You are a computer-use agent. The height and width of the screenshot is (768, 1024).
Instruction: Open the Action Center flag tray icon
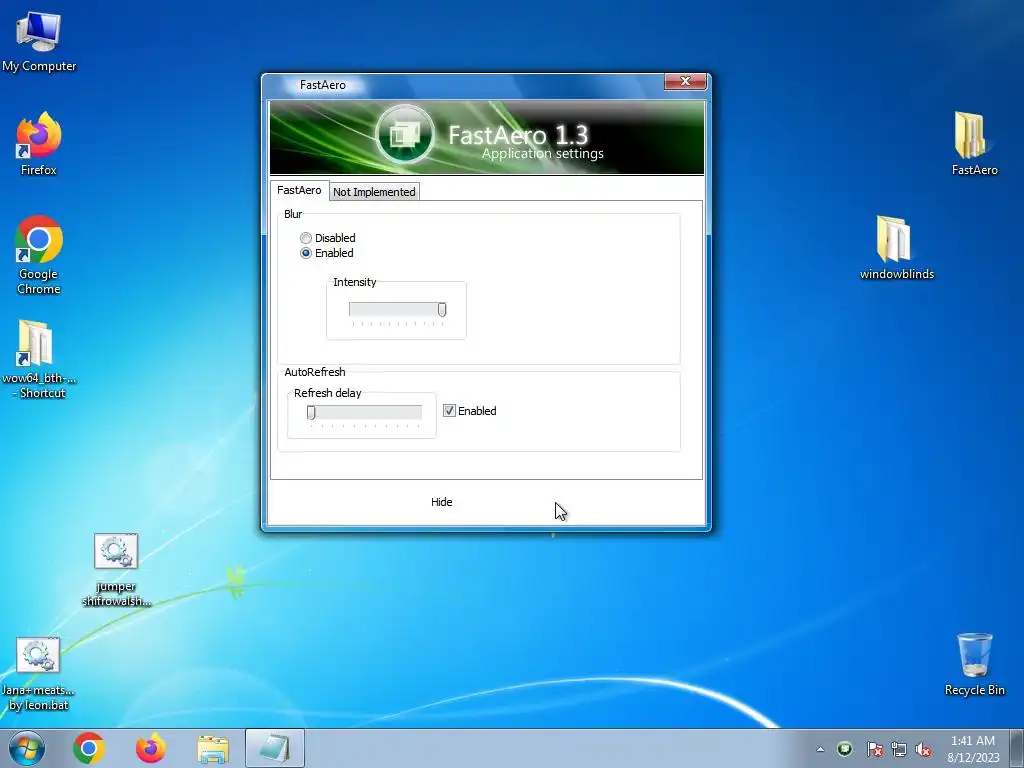coord(874,749)
